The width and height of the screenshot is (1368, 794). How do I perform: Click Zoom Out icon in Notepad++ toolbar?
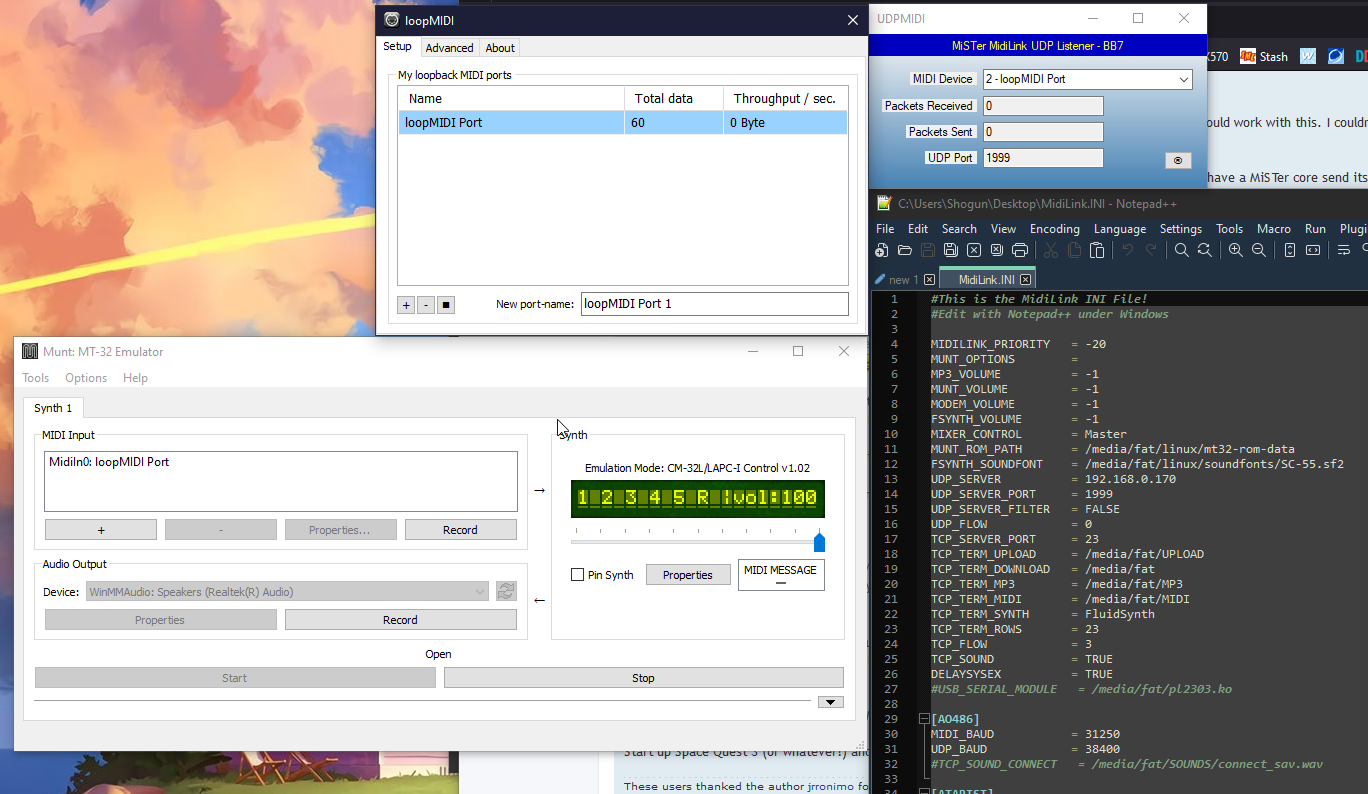point(1259,250)
